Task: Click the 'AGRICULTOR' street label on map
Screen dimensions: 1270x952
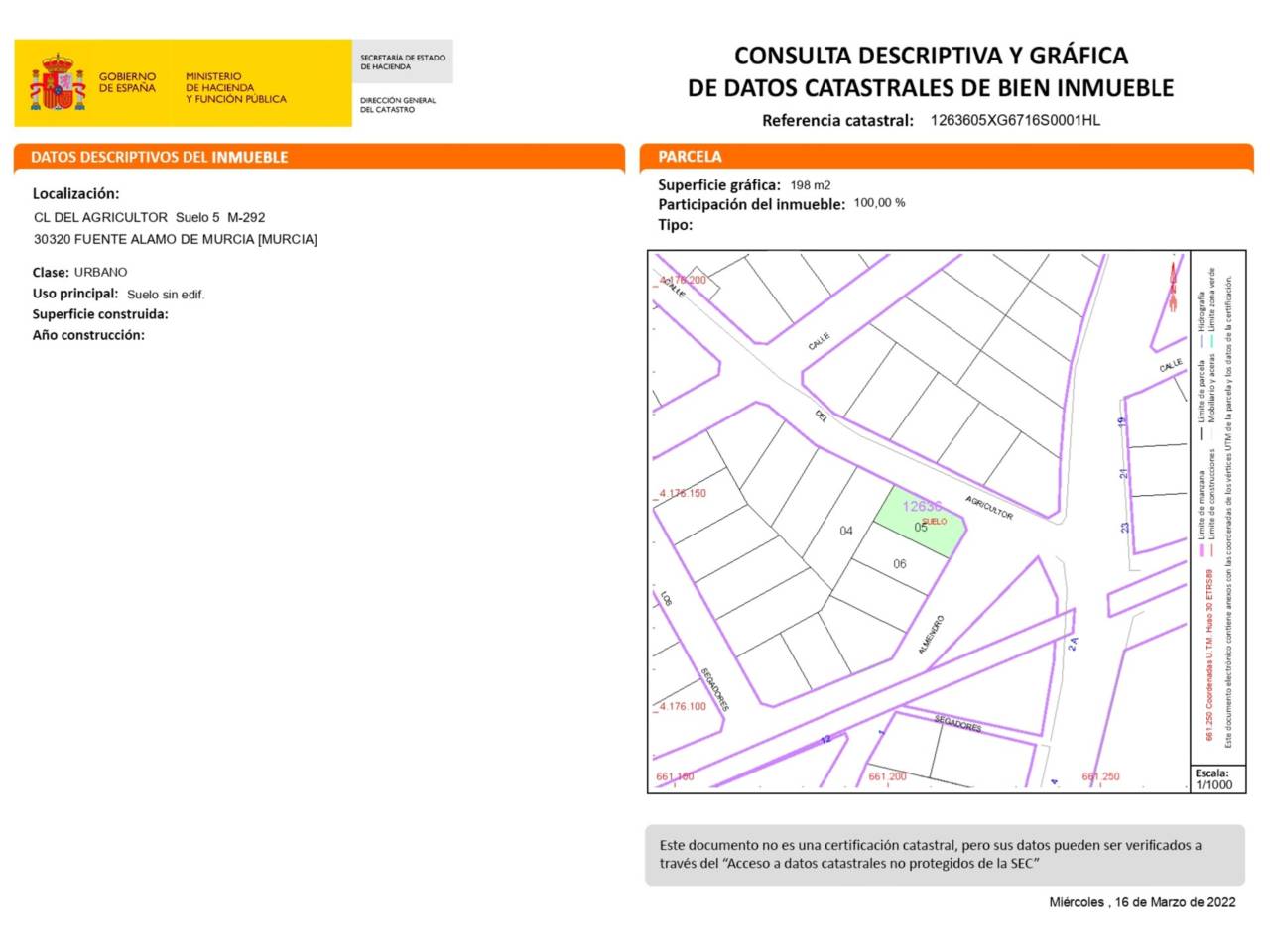Action: pos(989,507)
